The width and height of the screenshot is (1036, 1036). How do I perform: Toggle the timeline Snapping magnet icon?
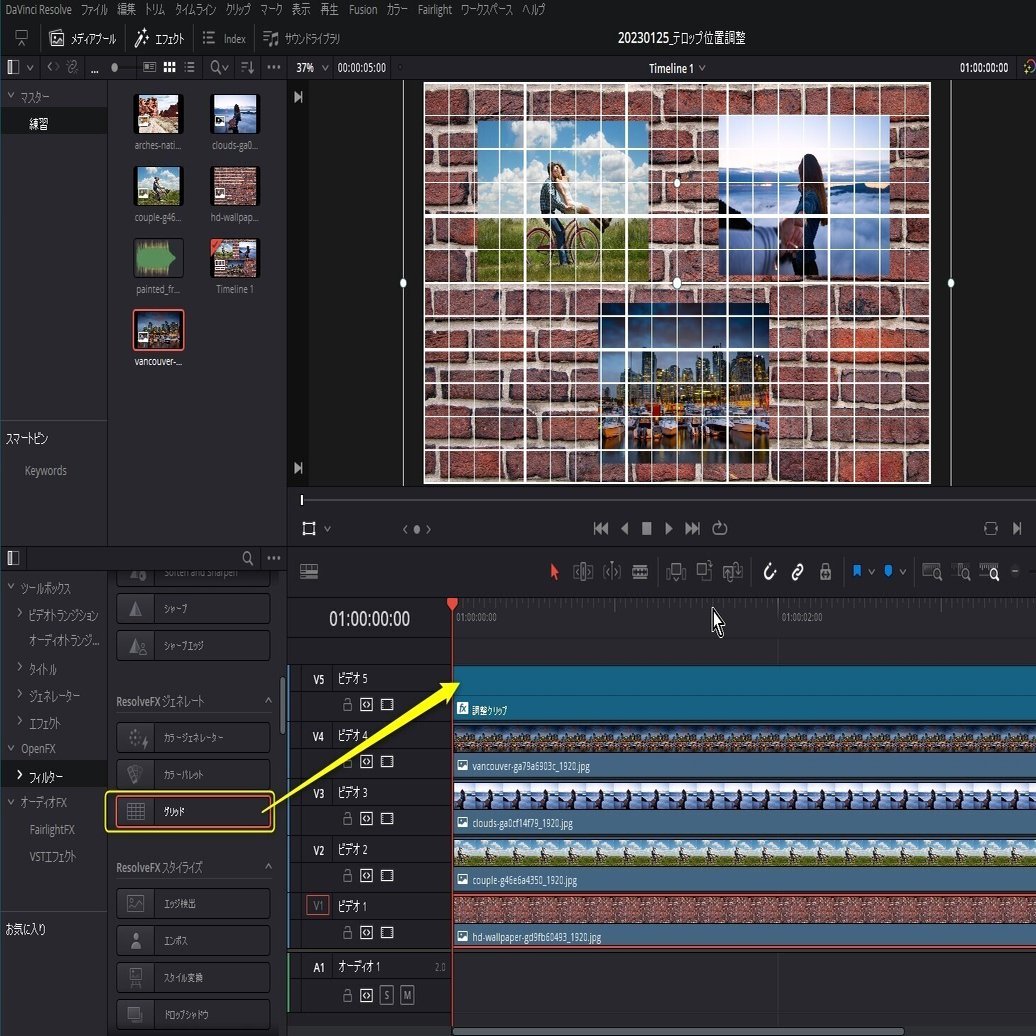769,572
